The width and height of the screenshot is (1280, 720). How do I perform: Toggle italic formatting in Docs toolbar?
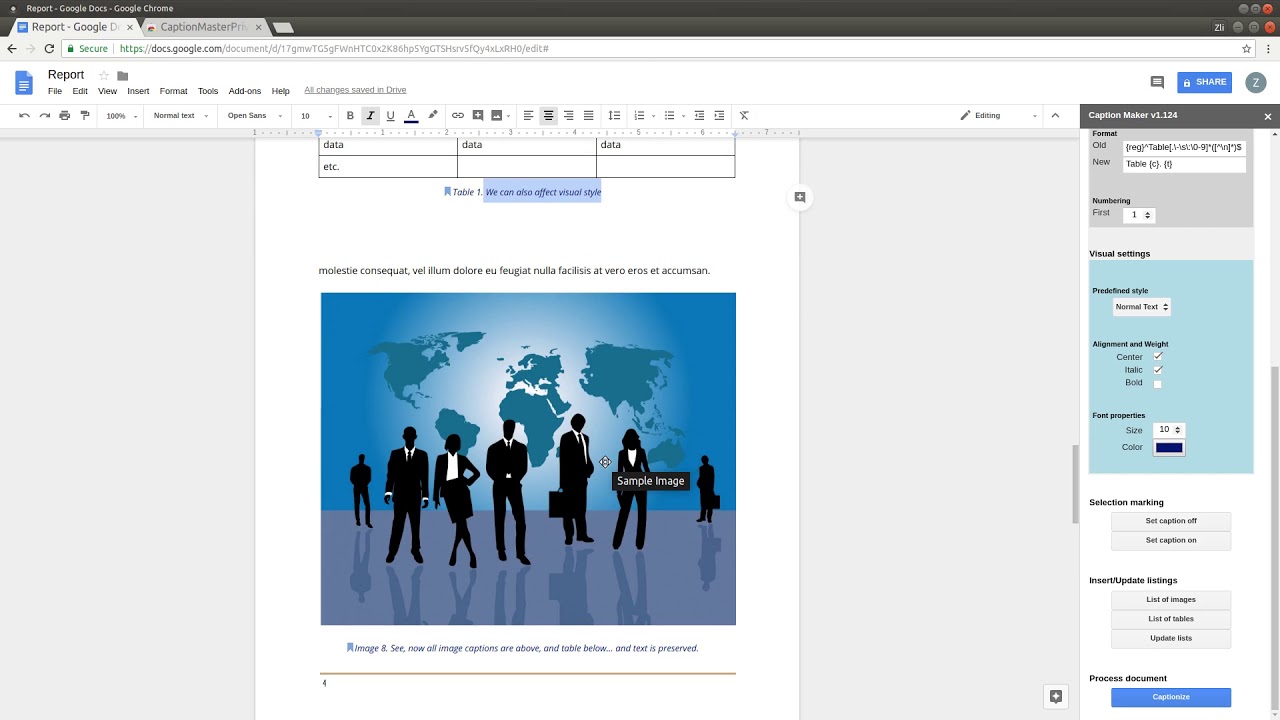click(x=370, y=116)
